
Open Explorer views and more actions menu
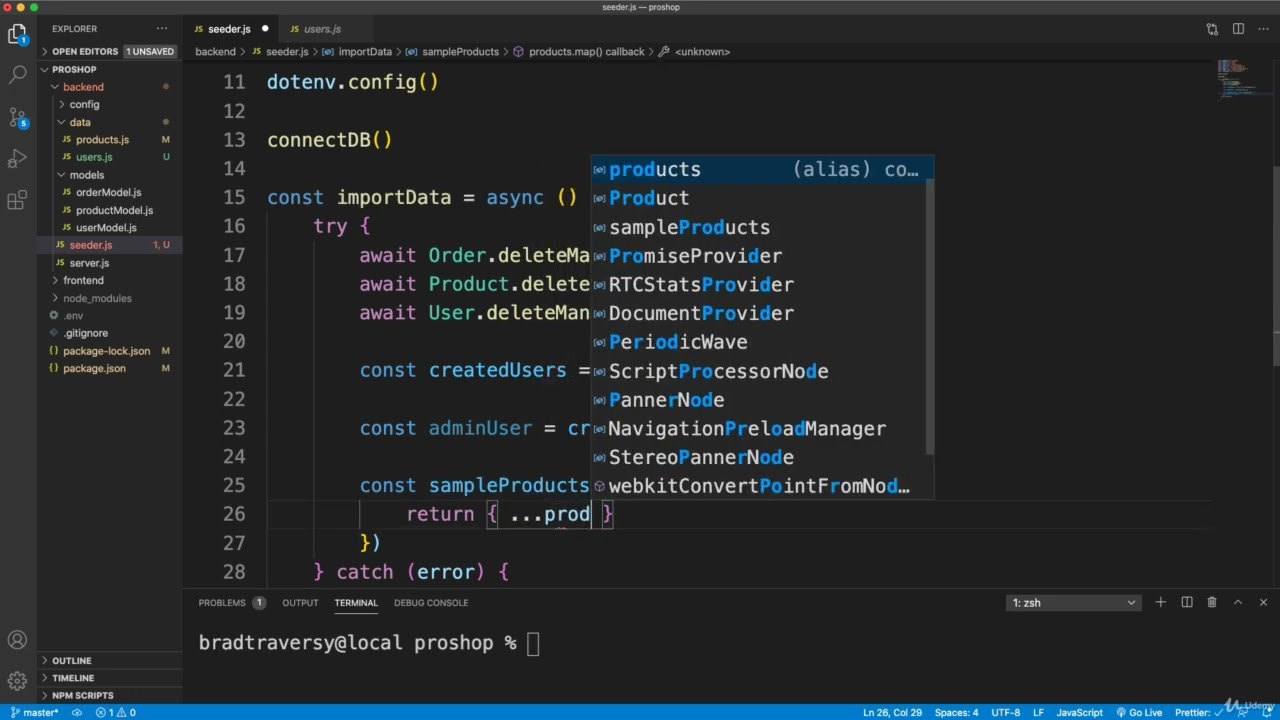pyautogui.click(x=162, y=29)
